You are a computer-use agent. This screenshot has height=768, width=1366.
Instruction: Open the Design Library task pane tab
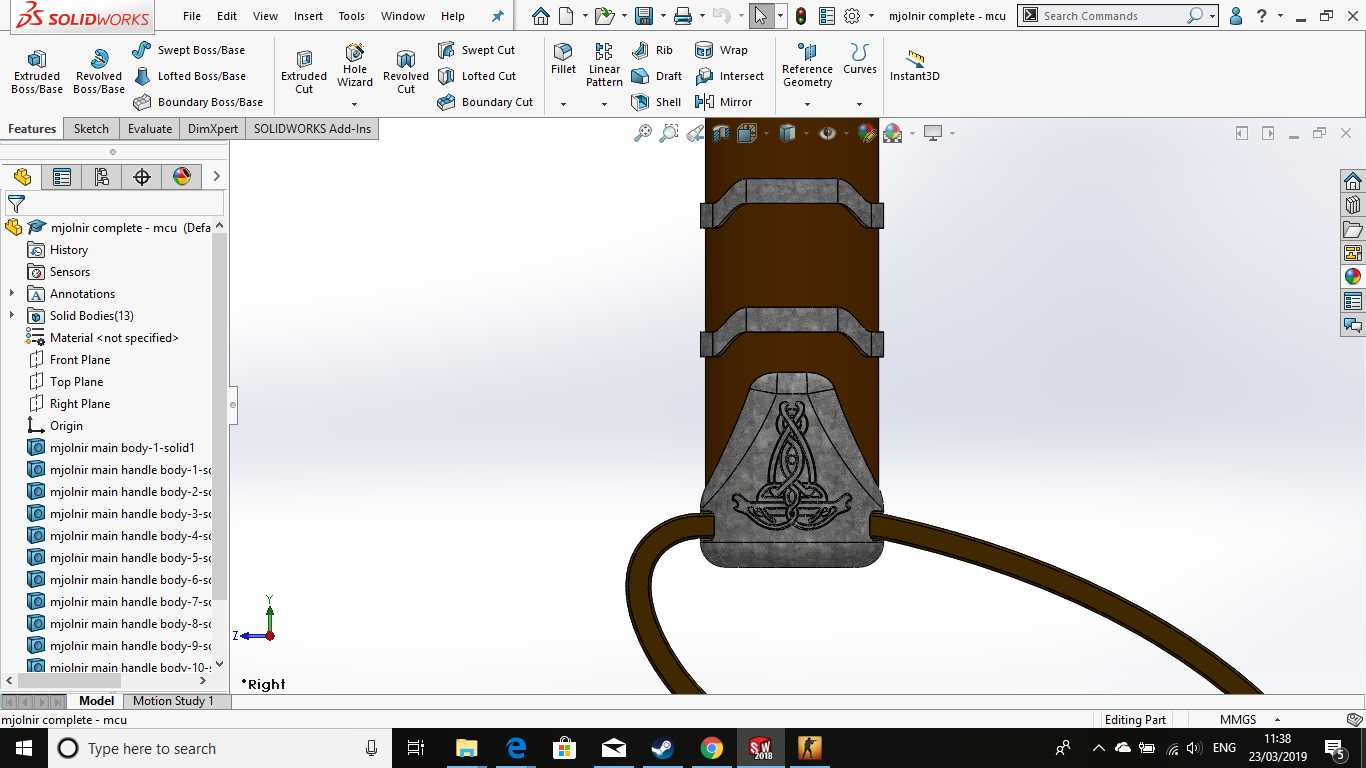[1353, 205]
